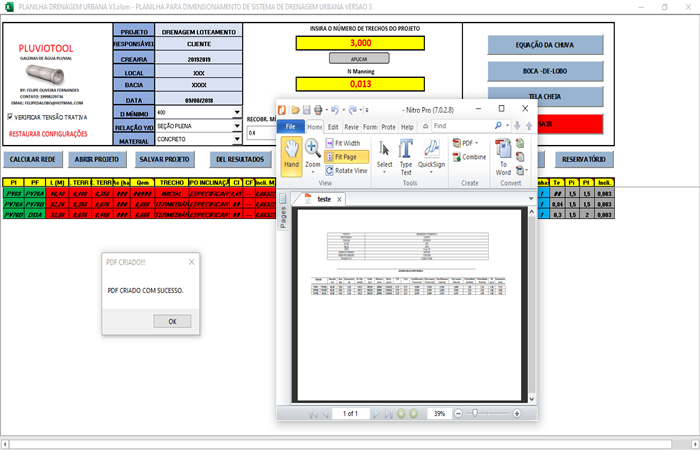
Task: Click the Combine files icon
Action: pos(468,157)
